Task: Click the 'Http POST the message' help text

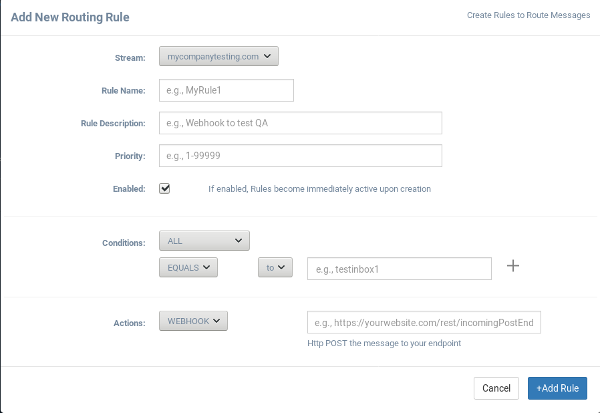Action: [x=384, y=344]
